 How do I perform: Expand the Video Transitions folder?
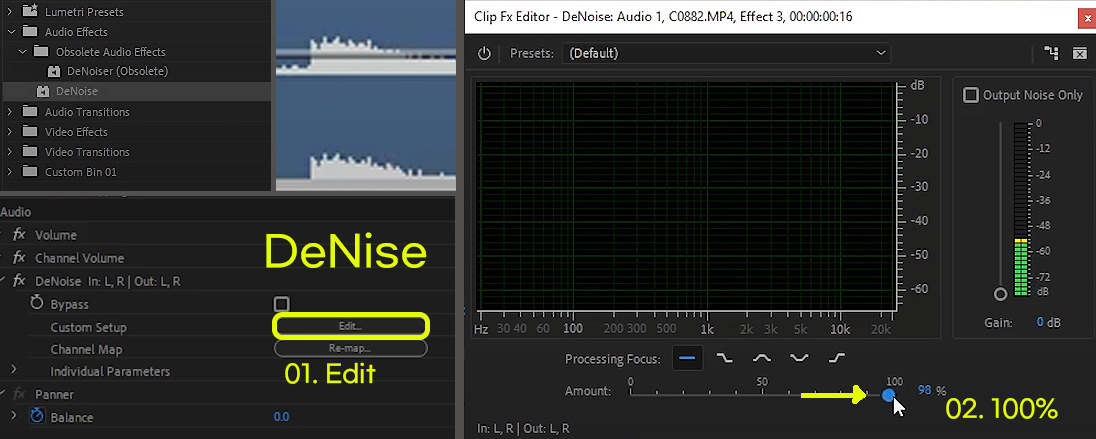coord(10,152)
